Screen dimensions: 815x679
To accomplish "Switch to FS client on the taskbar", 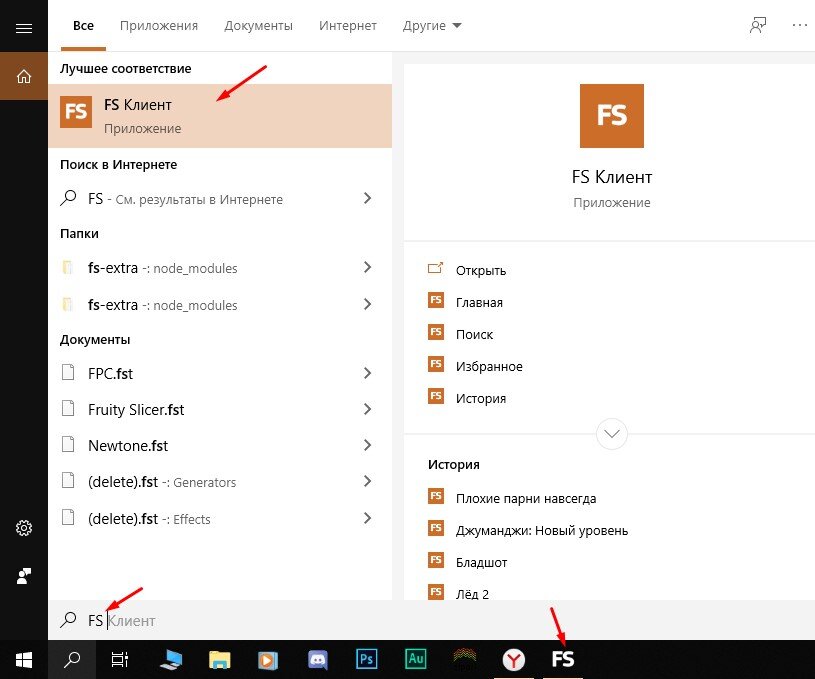I will tap(563, 659).
